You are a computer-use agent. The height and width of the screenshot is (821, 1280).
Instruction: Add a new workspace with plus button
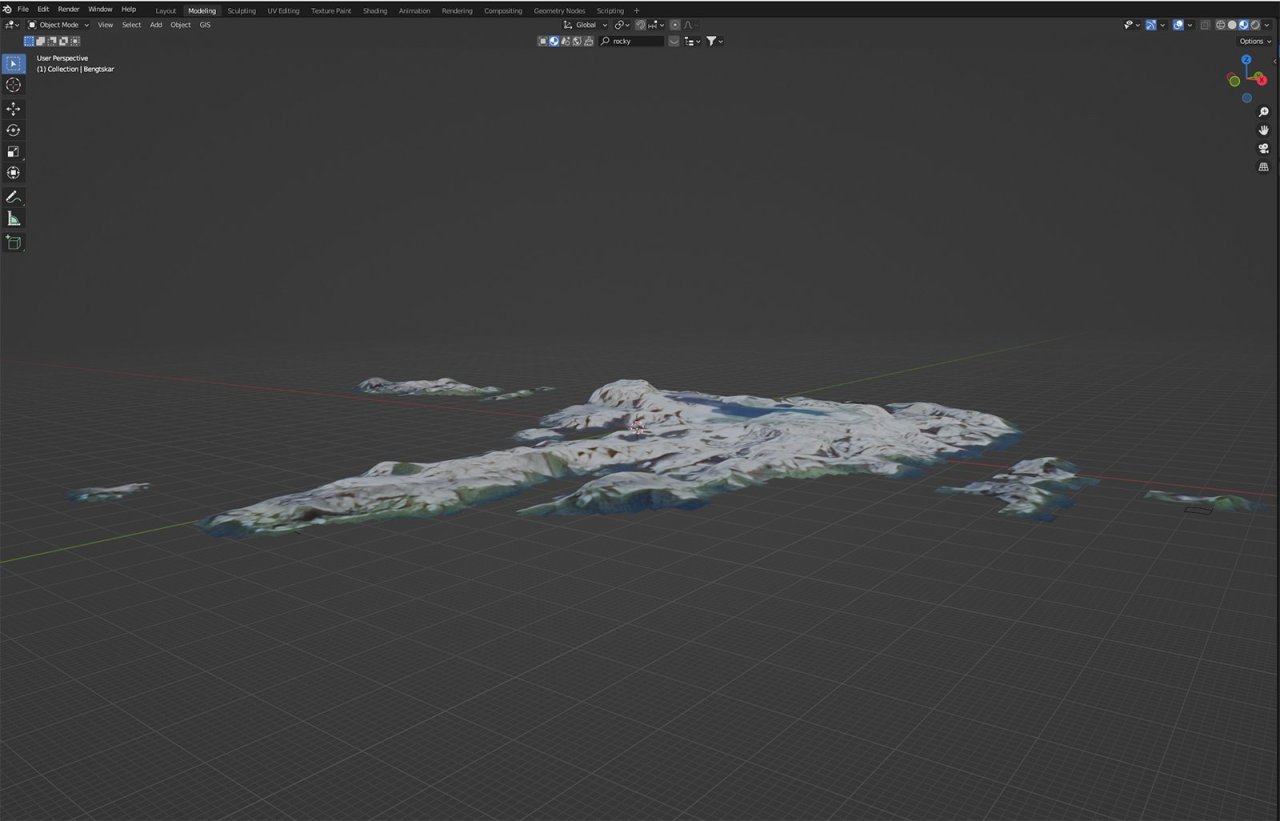[x=637, y=11]
